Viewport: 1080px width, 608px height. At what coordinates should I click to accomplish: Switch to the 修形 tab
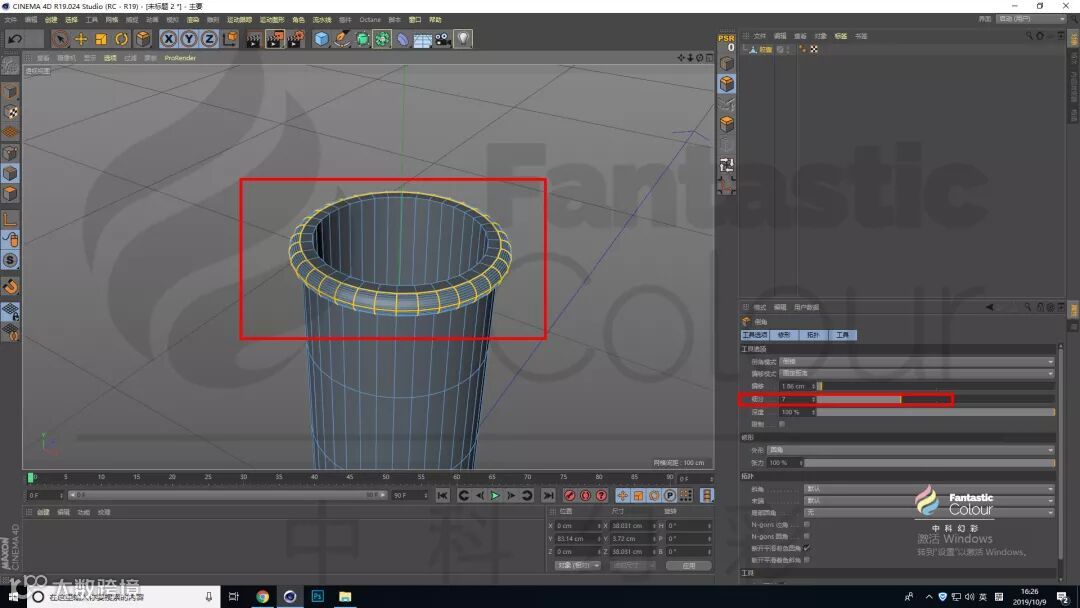pyautogui.click(x=784, y=335)
